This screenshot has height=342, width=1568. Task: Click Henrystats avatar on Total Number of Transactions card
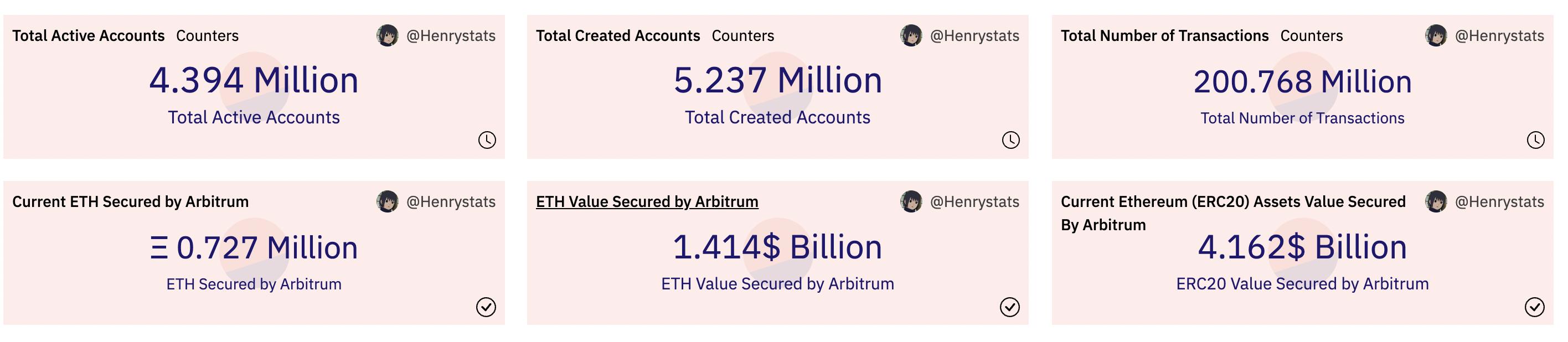[1438, 35]
